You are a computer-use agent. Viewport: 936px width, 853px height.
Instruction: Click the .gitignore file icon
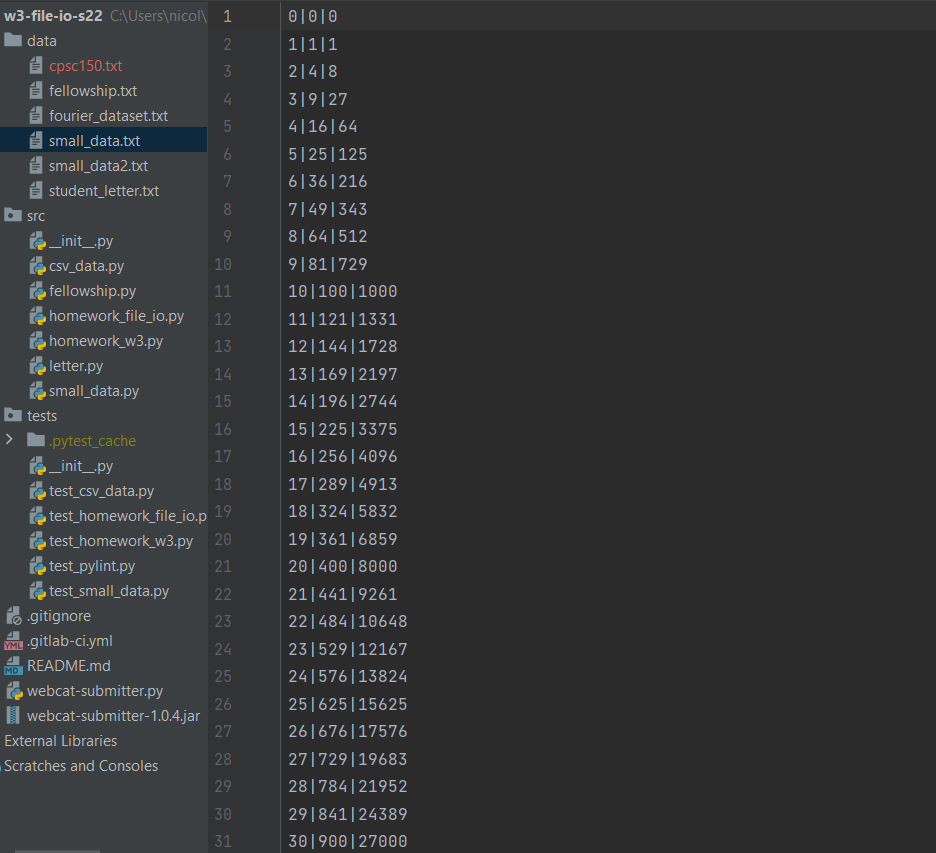13,615
